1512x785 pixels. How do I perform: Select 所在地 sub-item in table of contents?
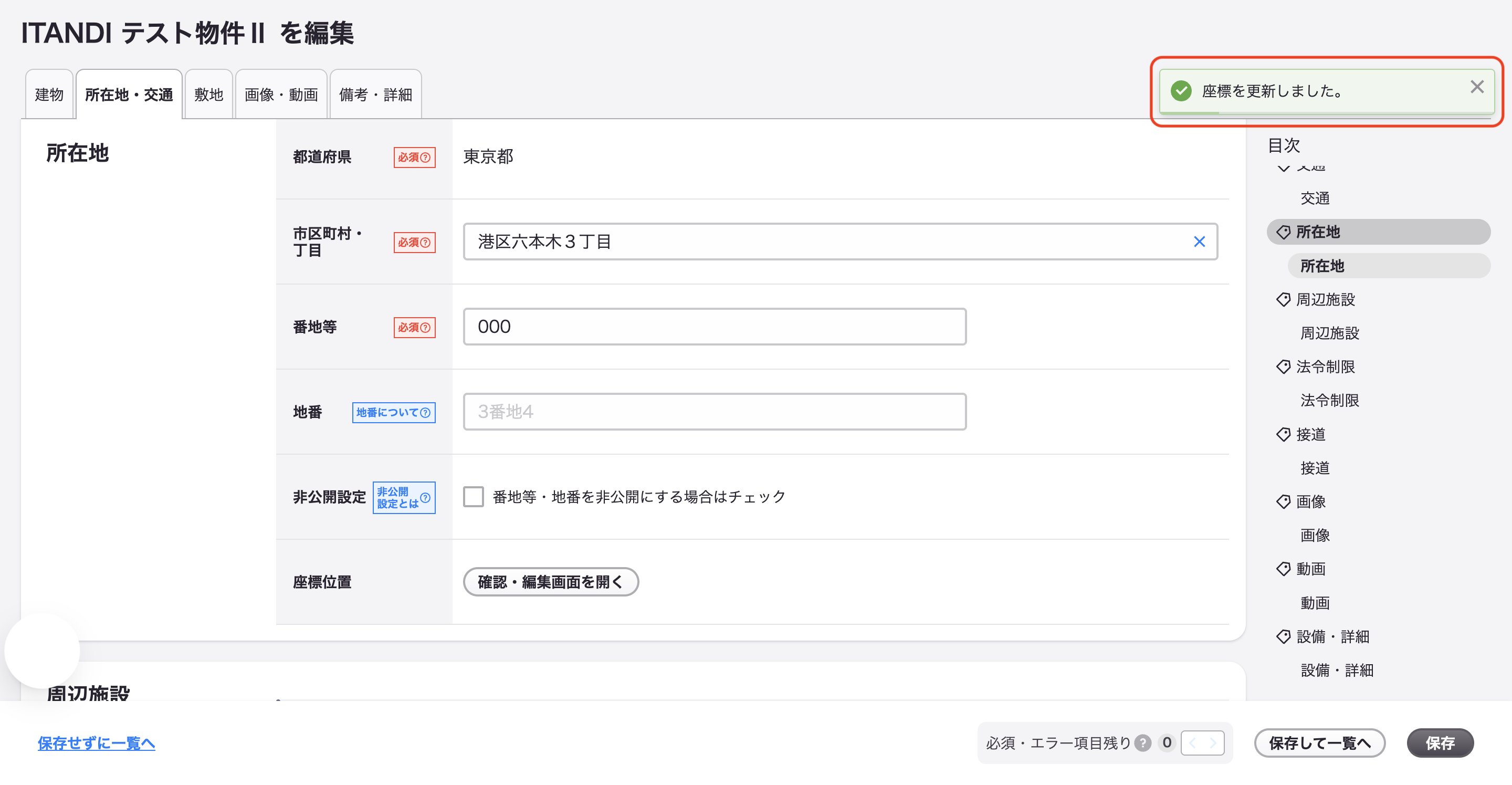coord(1389,266)
